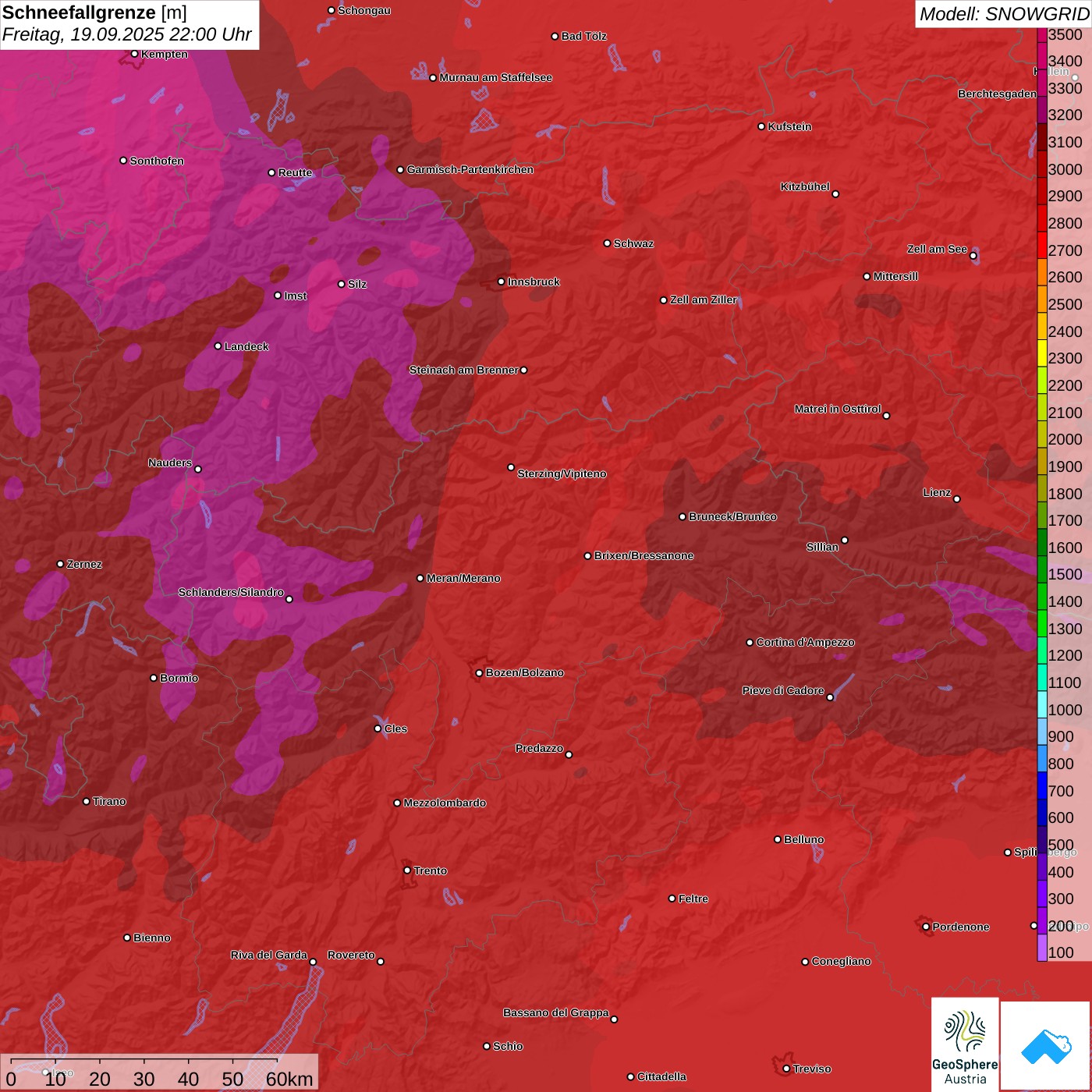Click the 'Mezzolombardo' label
The image size is (1092, 1092).
445,803
